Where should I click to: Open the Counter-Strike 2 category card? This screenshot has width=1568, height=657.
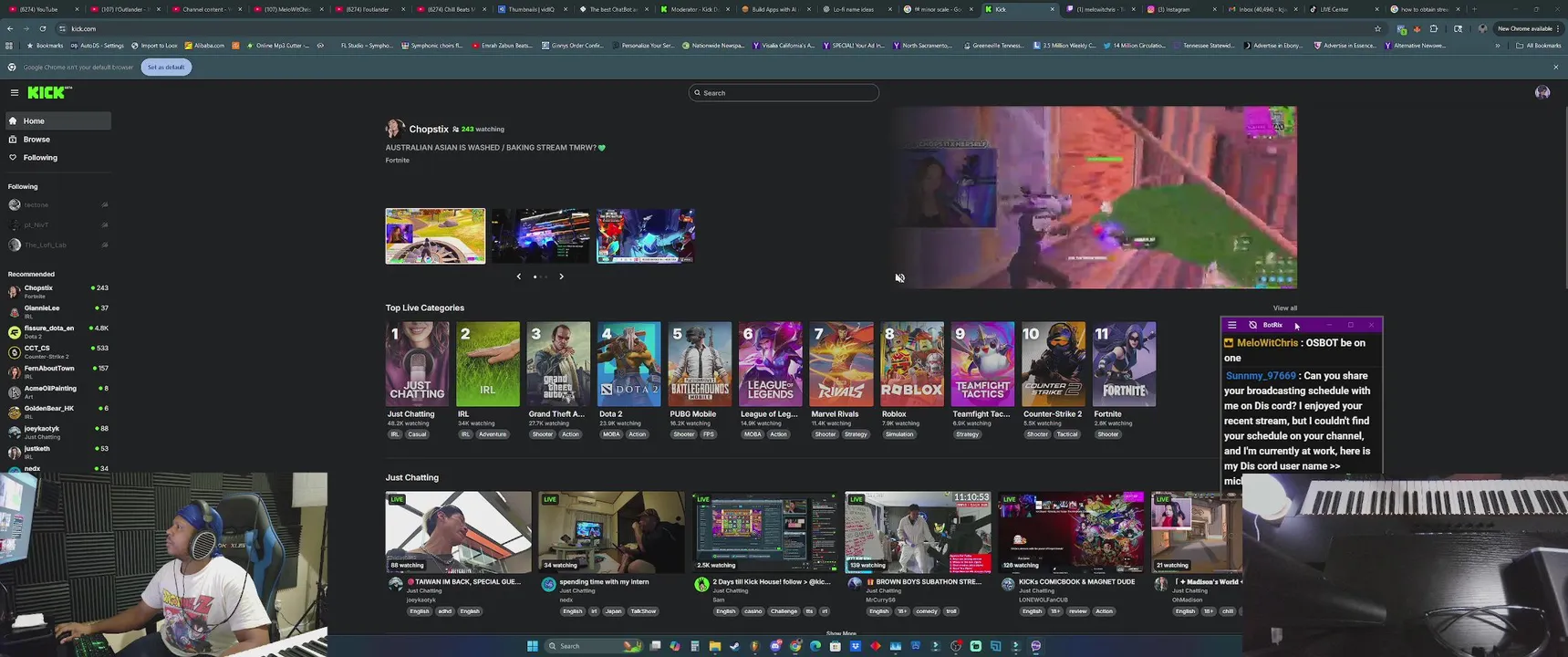click(1054, 364)
